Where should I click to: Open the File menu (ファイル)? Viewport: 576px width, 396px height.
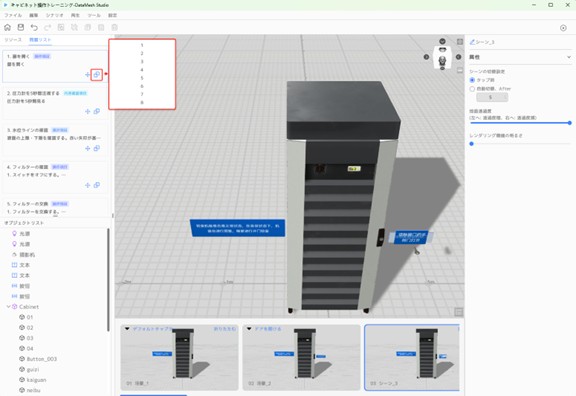pos(13,15)
